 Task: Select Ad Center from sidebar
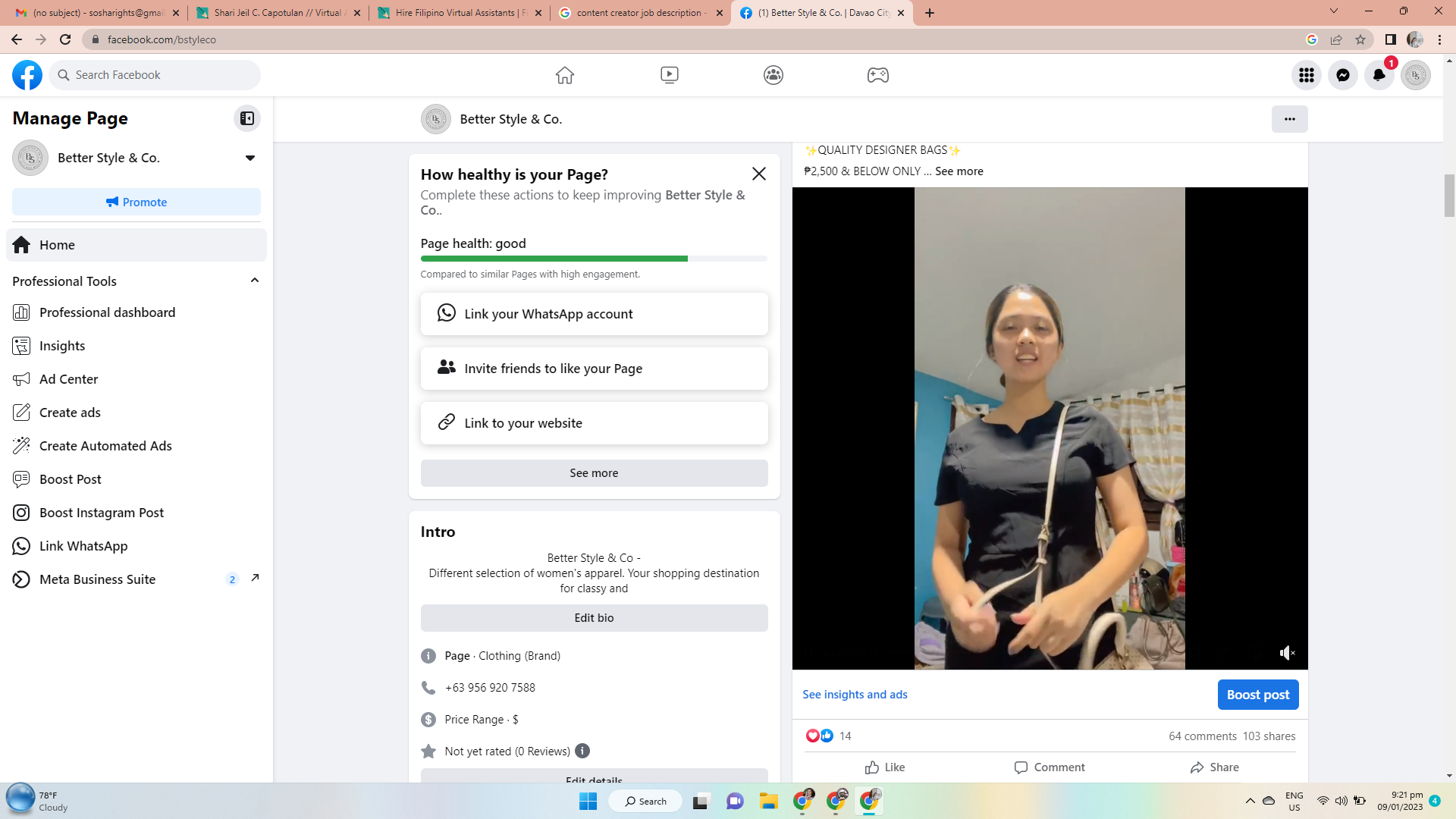tap(68, 379)
